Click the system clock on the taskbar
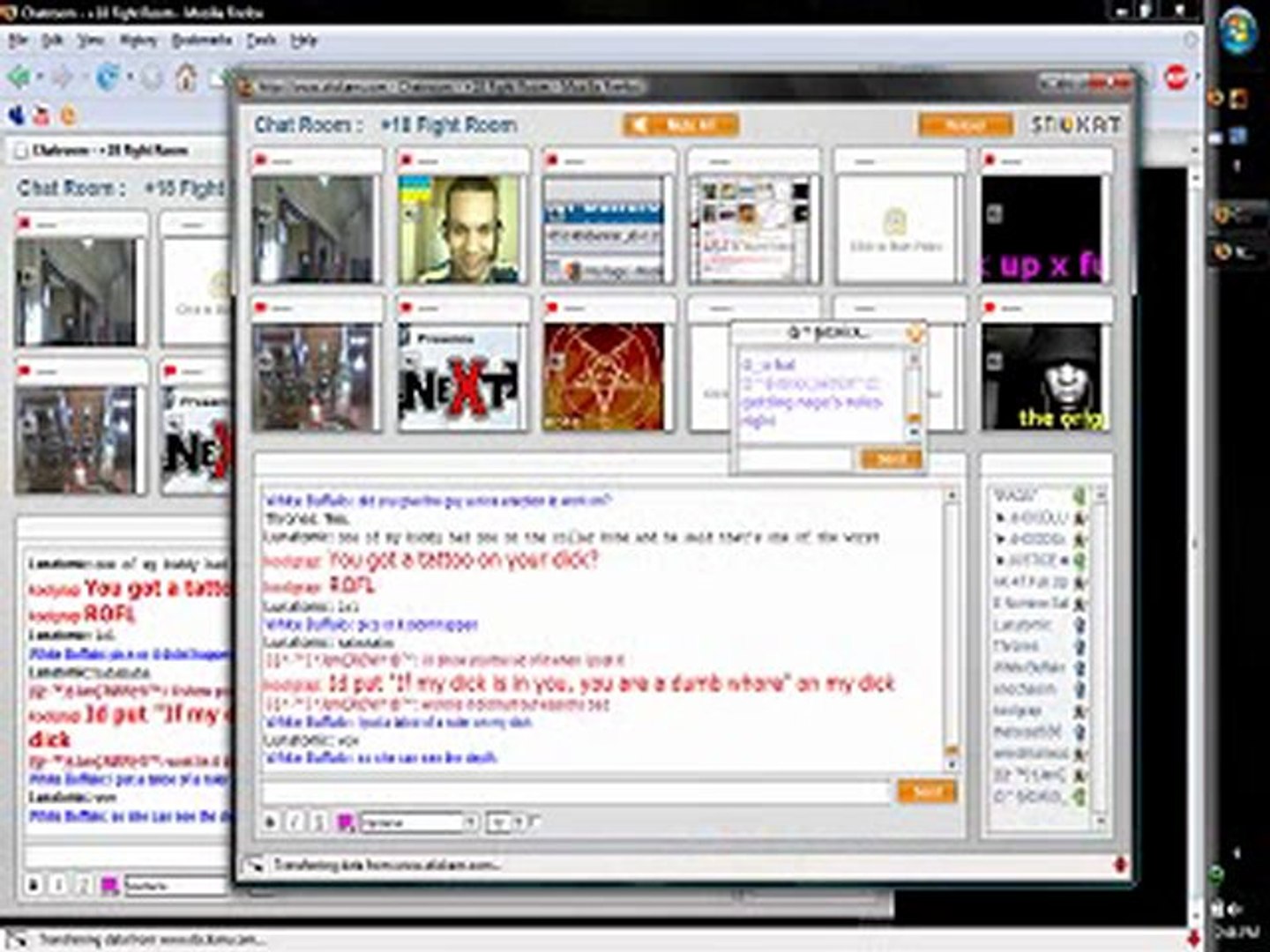The image size is (1270, 952). coord(1236,932)
